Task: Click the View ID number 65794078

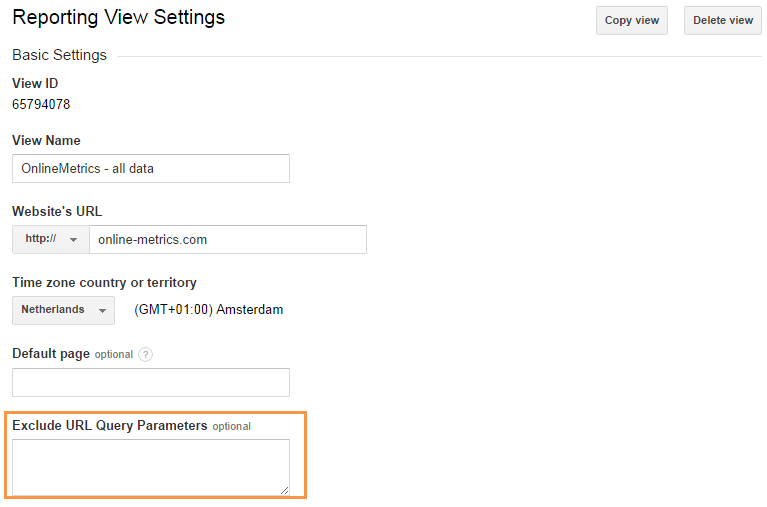Action: pyautogui.click(x=41, y=104)
